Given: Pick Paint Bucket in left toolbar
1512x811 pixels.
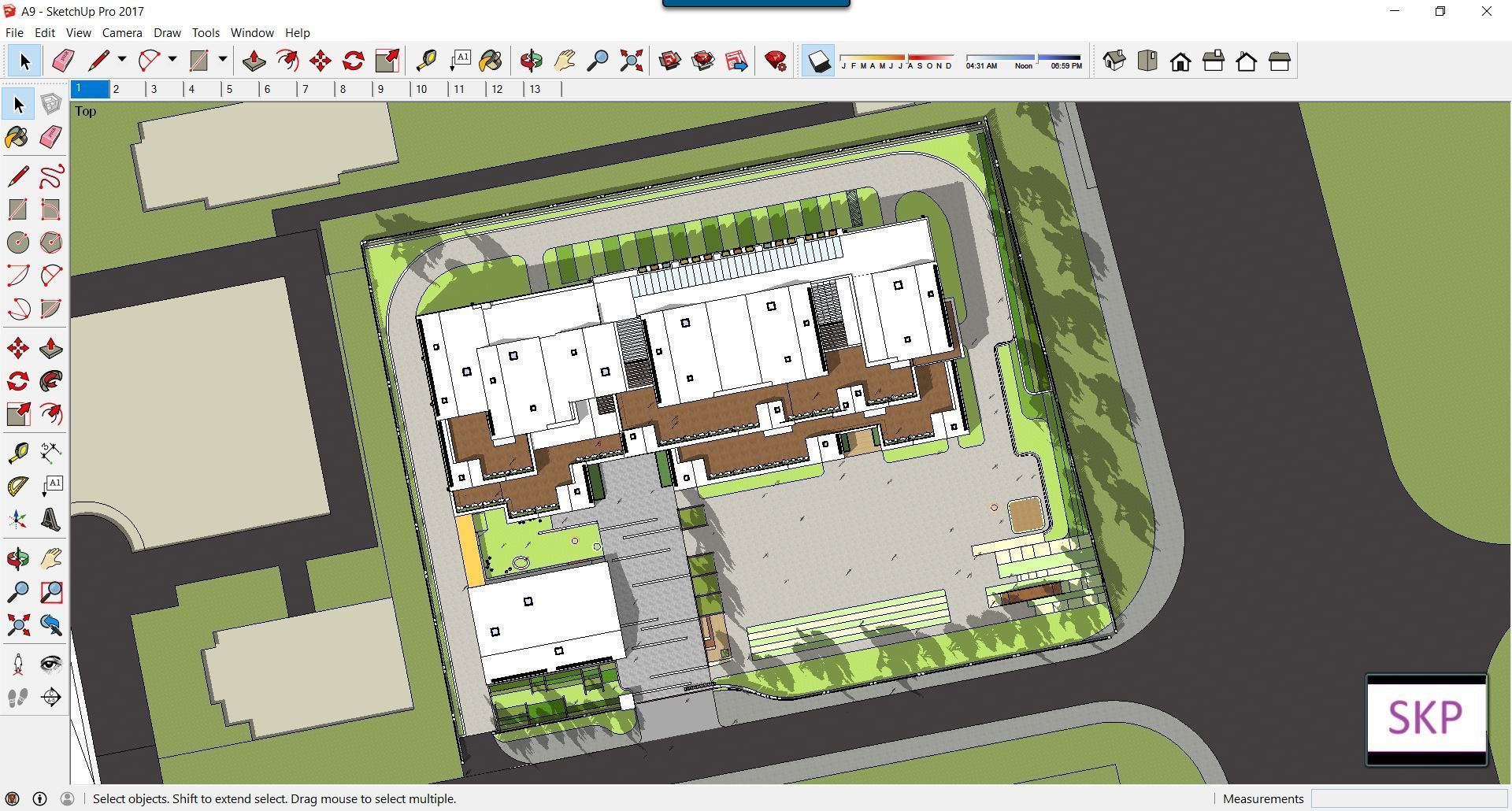Looking at the screenshot, I should point(17,138).
